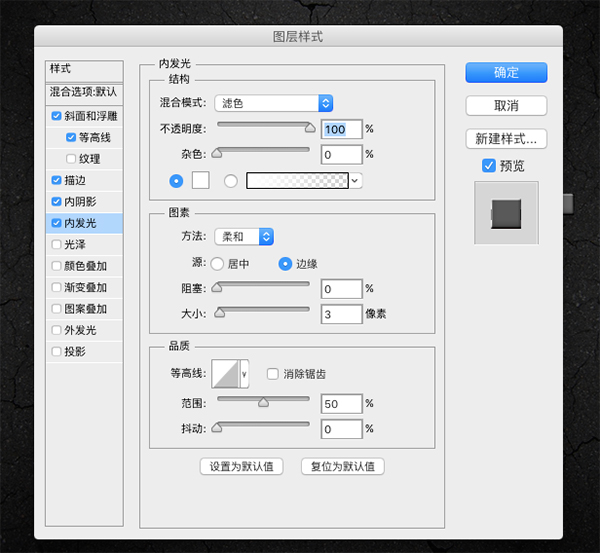Screen dimensions: 600x553
Task: Open the 方法 柔和 dropdown
Action: pyautogui.click(x=244, y=236)
